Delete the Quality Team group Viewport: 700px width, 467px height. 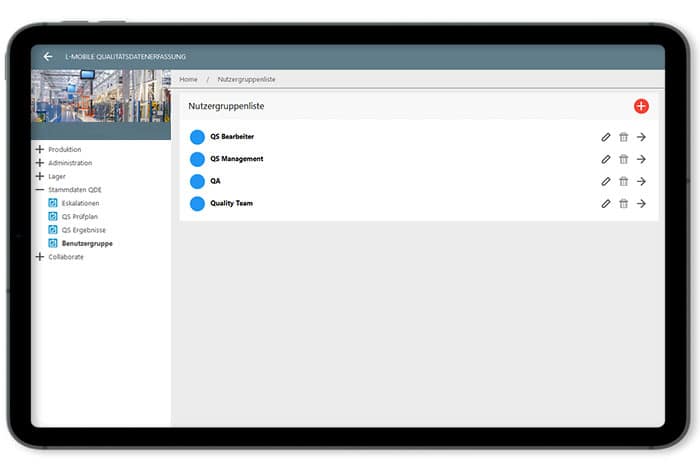tap(624, 203)
